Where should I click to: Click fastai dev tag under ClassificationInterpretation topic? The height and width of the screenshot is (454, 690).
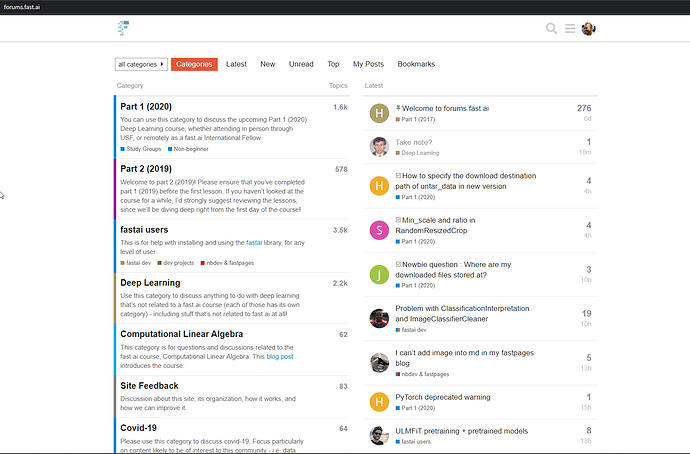pyautogui.click(x=411, y=330)
